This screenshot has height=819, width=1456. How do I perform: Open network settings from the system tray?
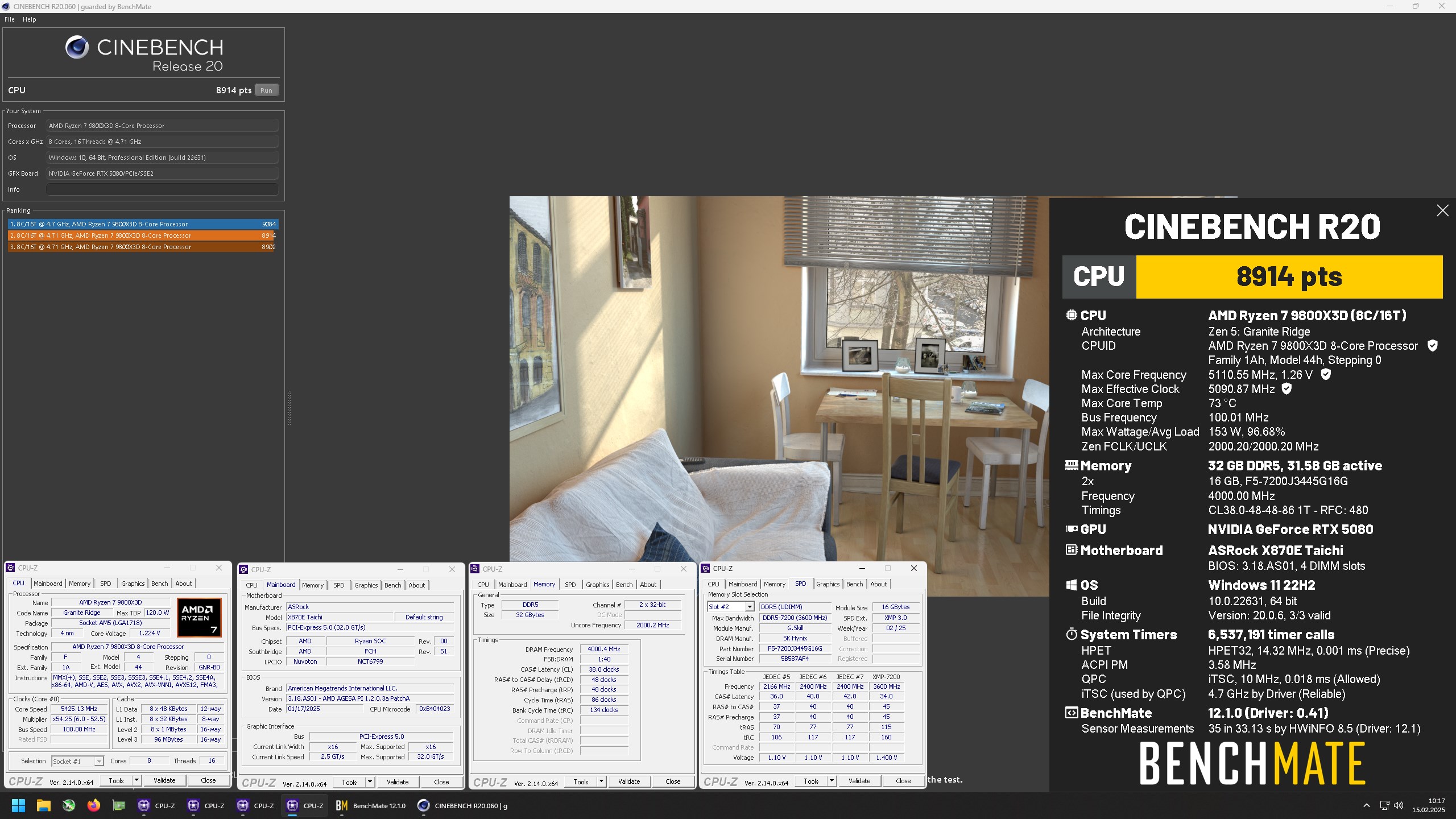pos(1384,806)
